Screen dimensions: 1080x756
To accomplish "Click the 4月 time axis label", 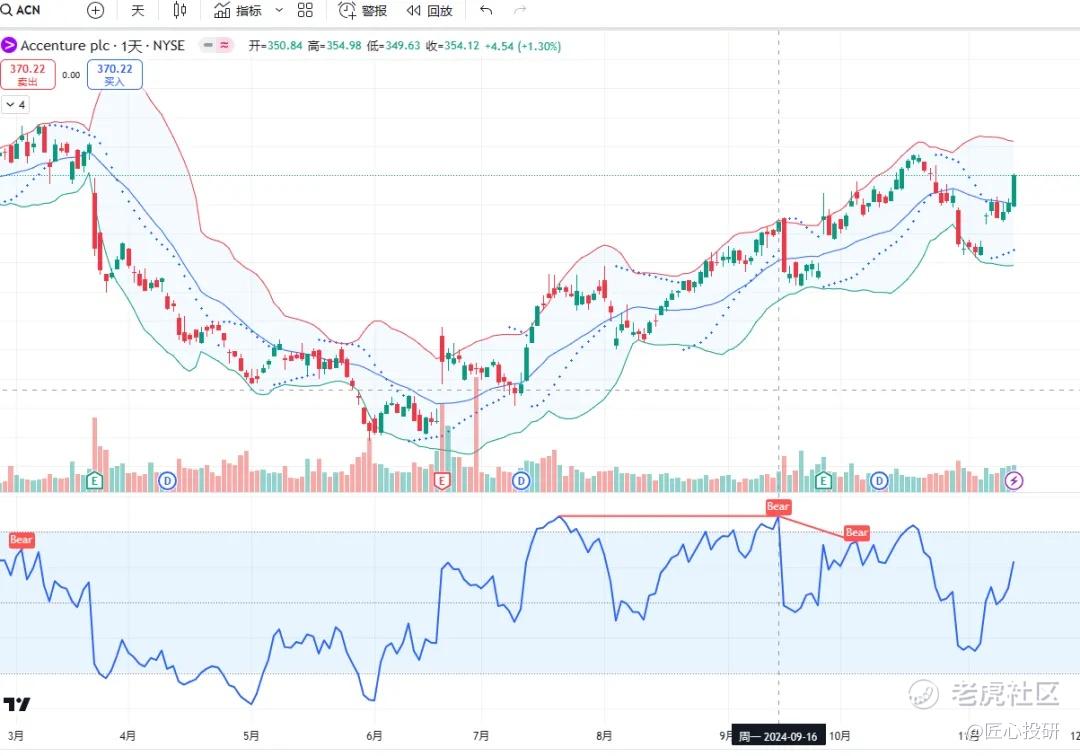I will [127, 736].
